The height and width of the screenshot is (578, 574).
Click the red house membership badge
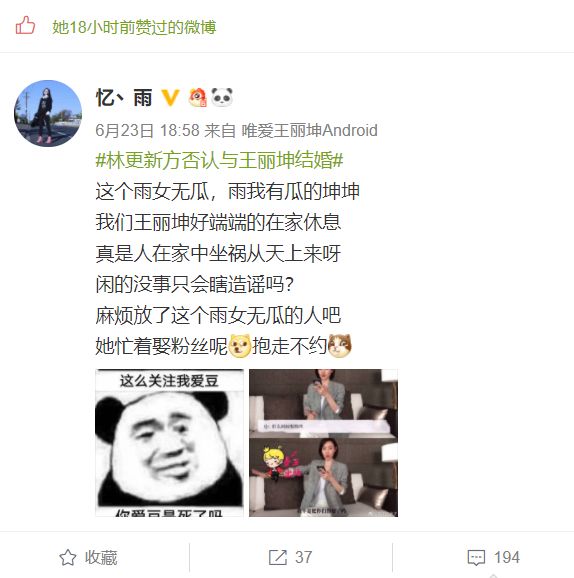[x=198, y=98]
